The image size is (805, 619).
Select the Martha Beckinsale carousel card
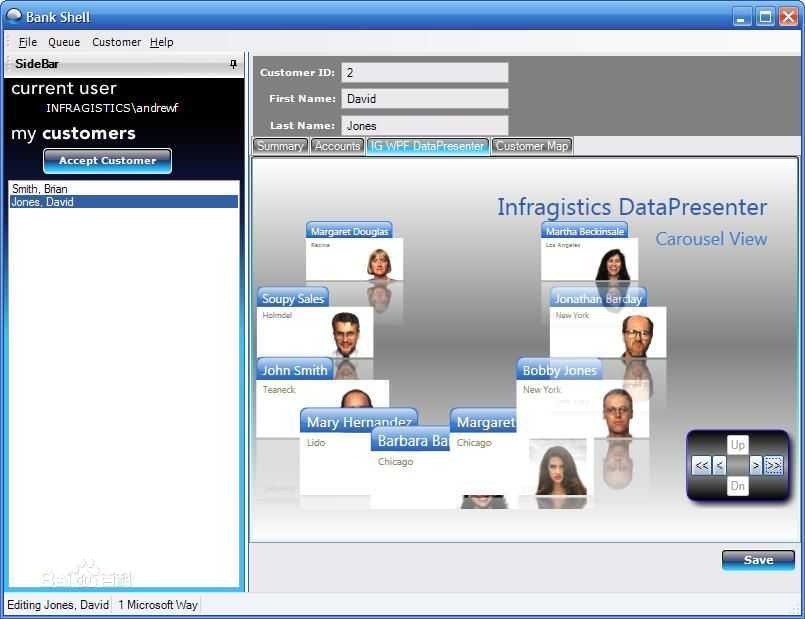(x=589, y=252)
